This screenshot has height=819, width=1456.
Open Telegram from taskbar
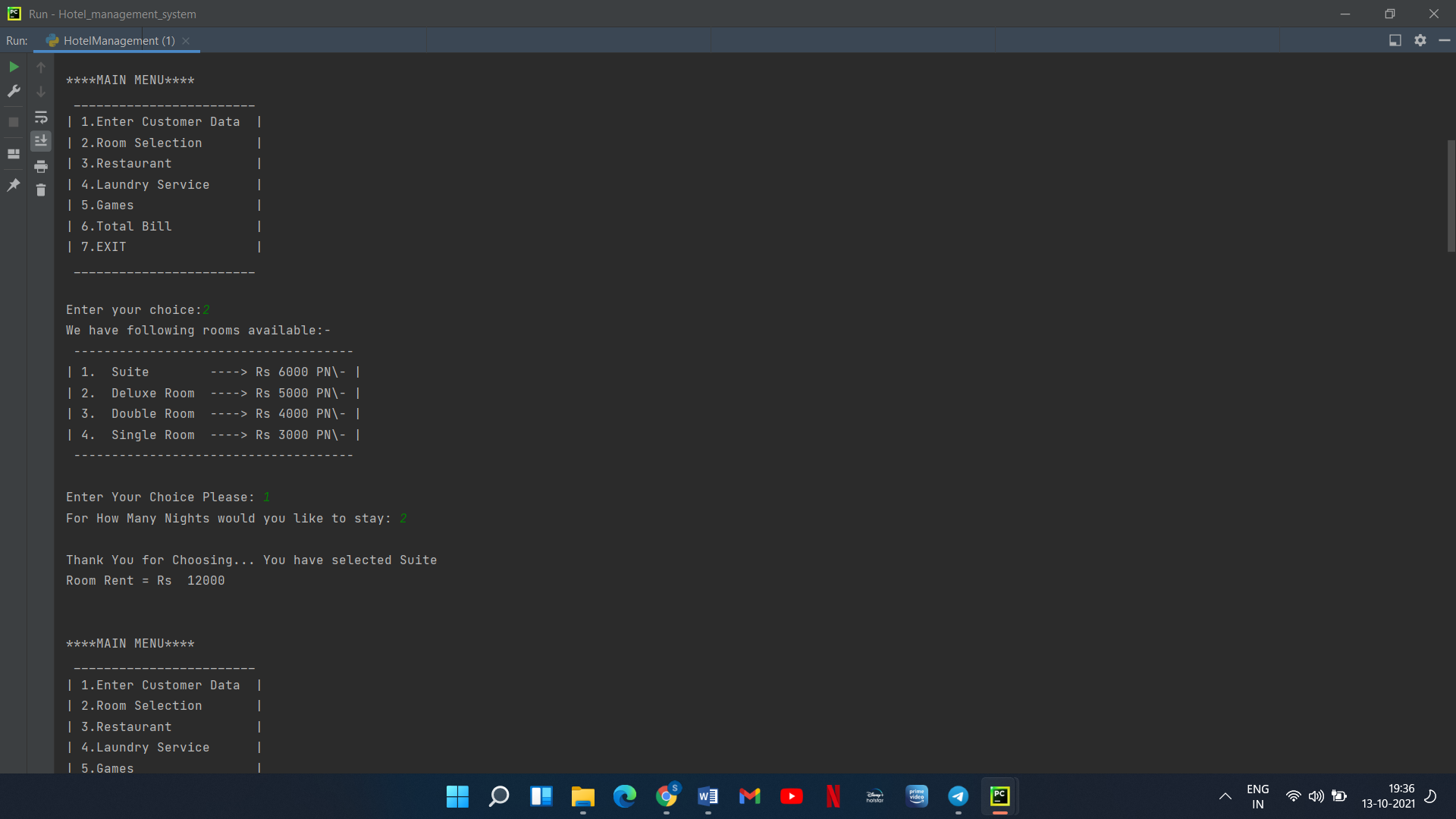959,796
